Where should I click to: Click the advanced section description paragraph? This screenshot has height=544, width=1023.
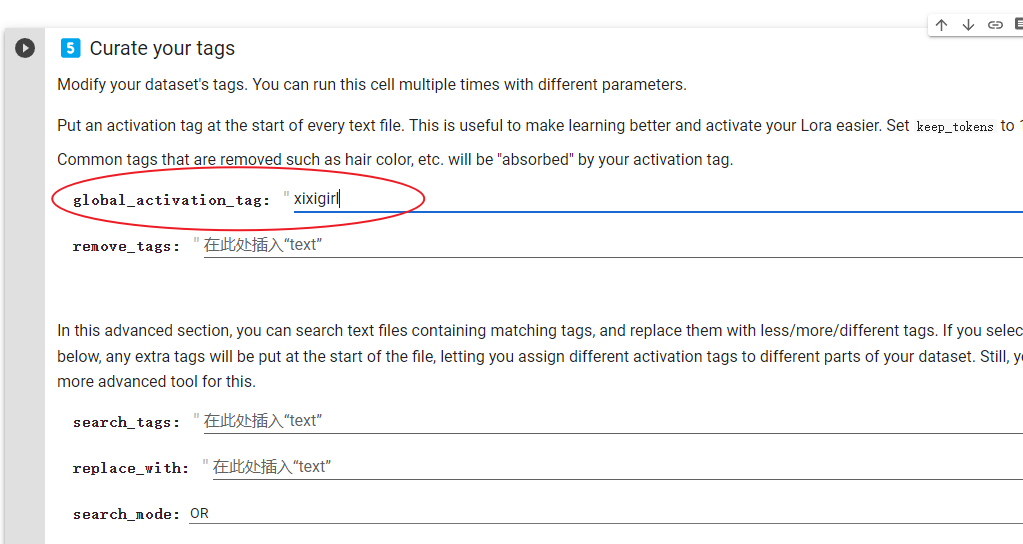pyautogui.click(x=540, y=356)
